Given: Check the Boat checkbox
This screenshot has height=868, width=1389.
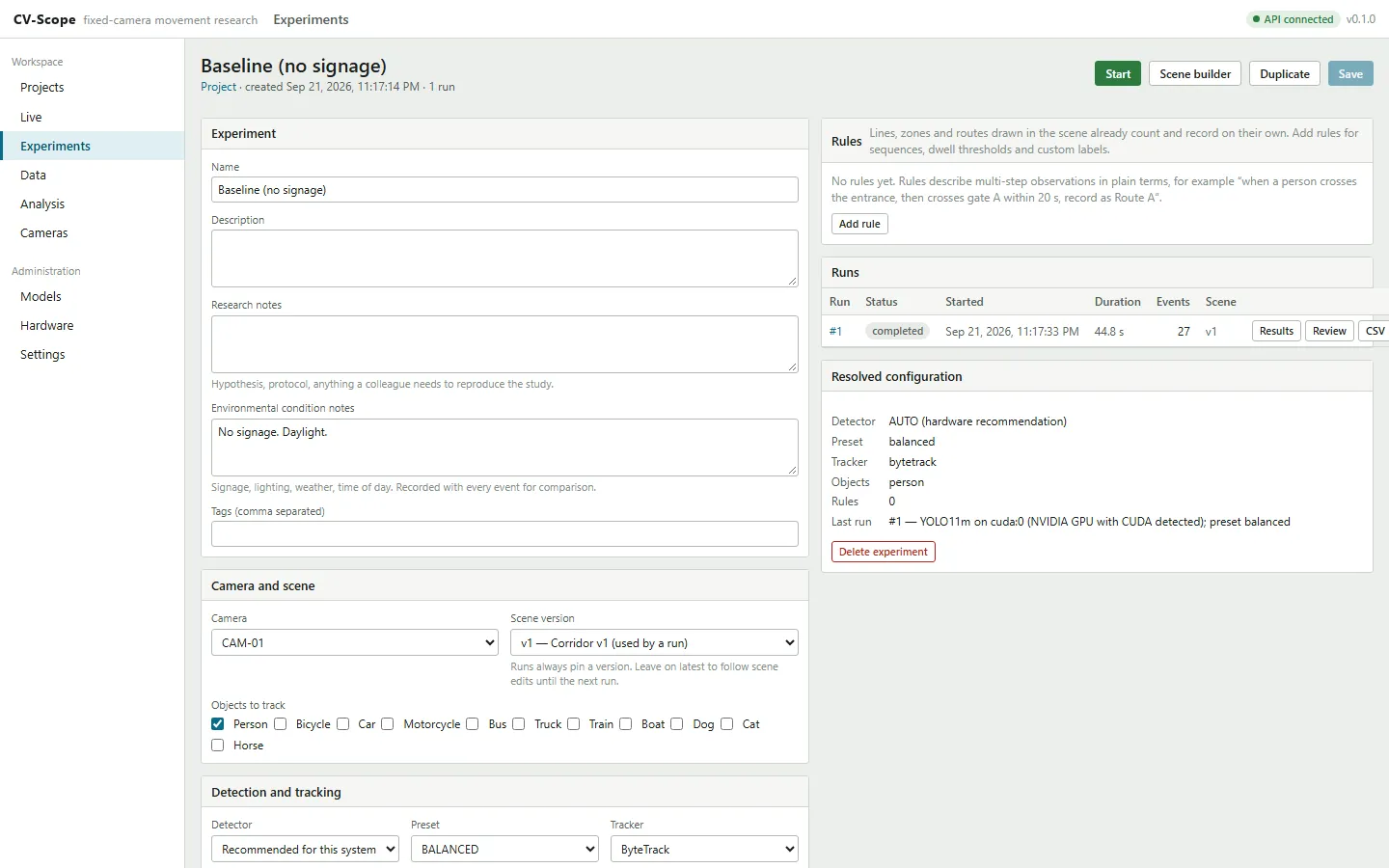Looking at the screenshot, I should click(x=626, y=724).
